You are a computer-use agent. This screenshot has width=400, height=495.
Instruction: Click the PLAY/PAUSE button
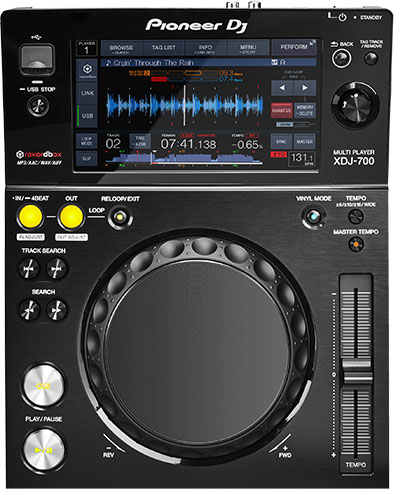coord(43,450)
